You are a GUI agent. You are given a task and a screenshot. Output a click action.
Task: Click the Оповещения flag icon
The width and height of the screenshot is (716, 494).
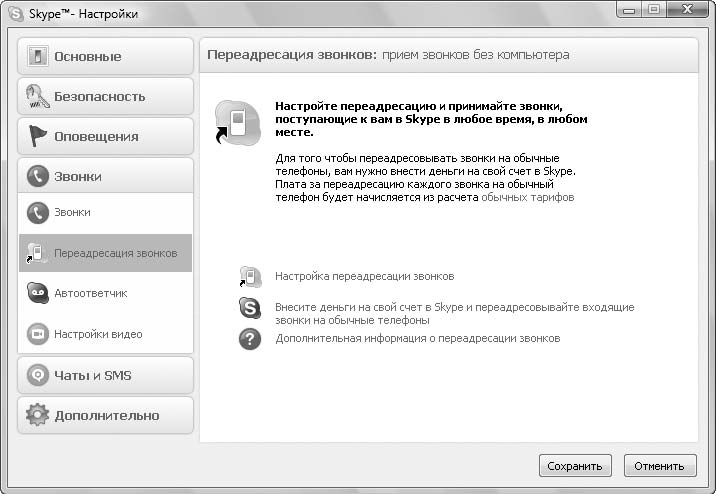pos(37,136)
